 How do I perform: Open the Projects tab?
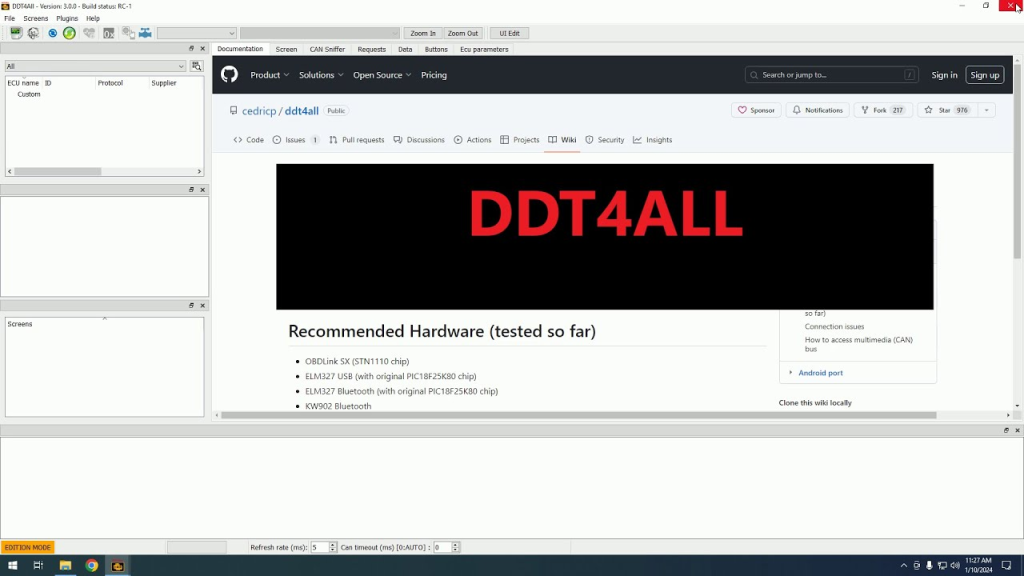tap(520, 140)
